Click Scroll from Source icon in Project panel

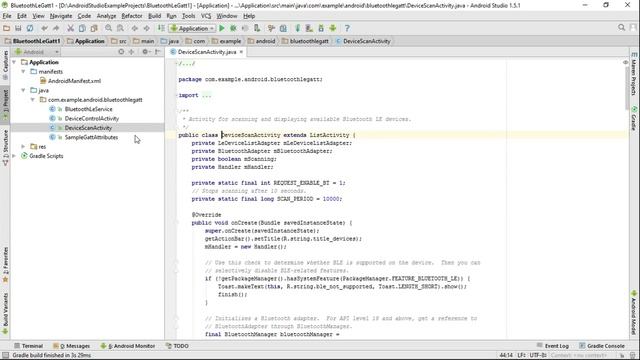(121, 52)
